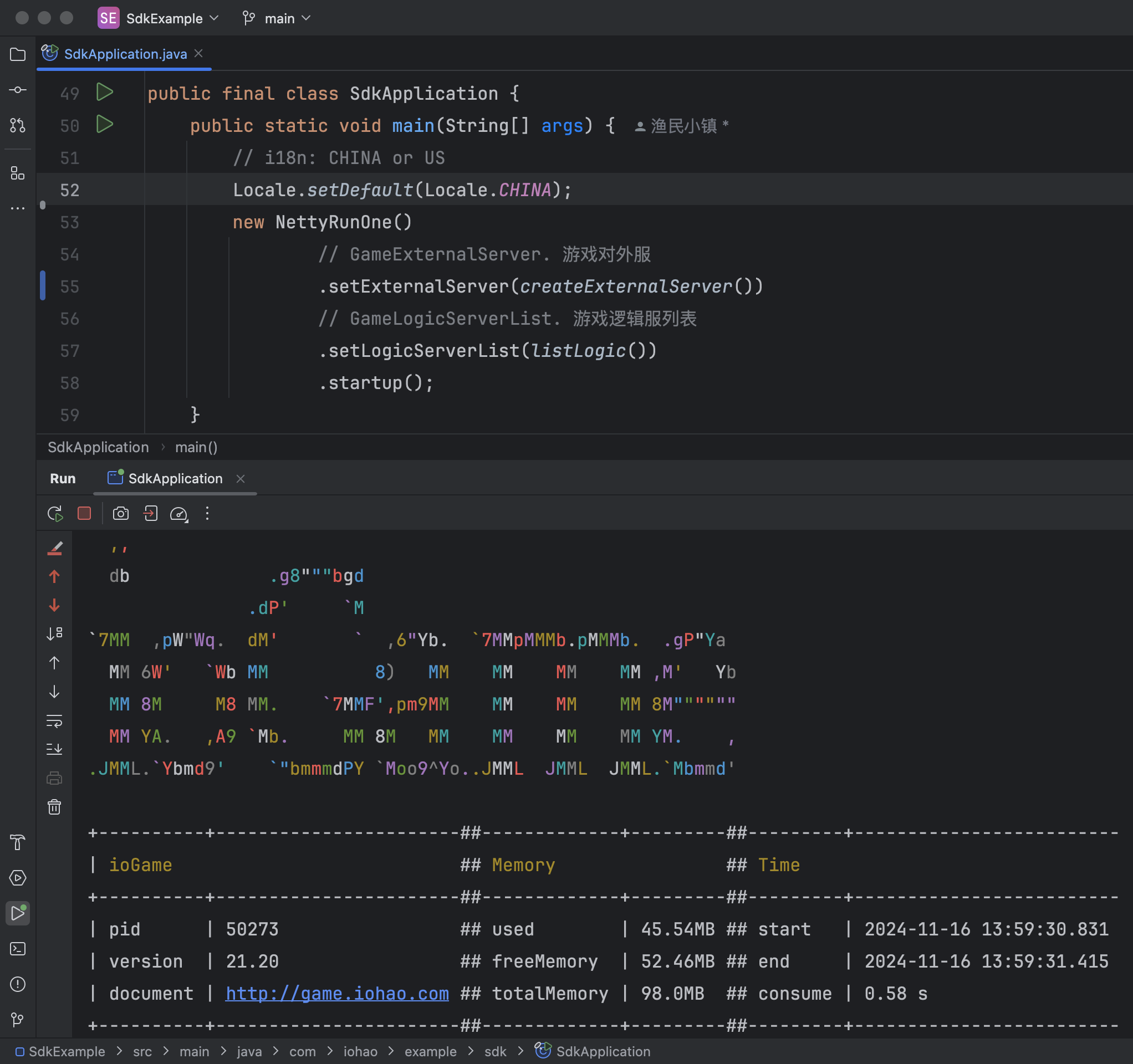Click the .startup(); call

(376, 382)
